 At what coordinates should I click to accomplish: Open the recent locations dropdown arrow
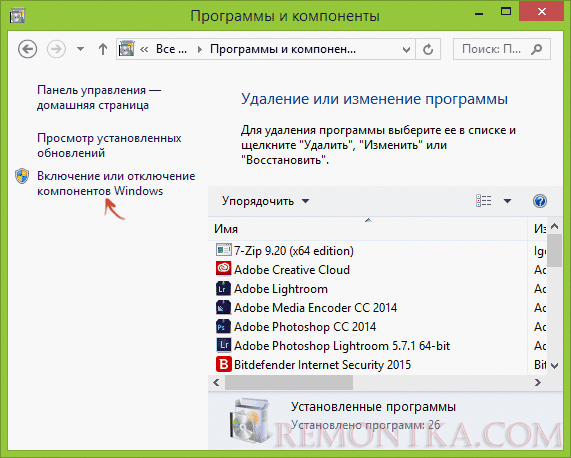point(80,49)
